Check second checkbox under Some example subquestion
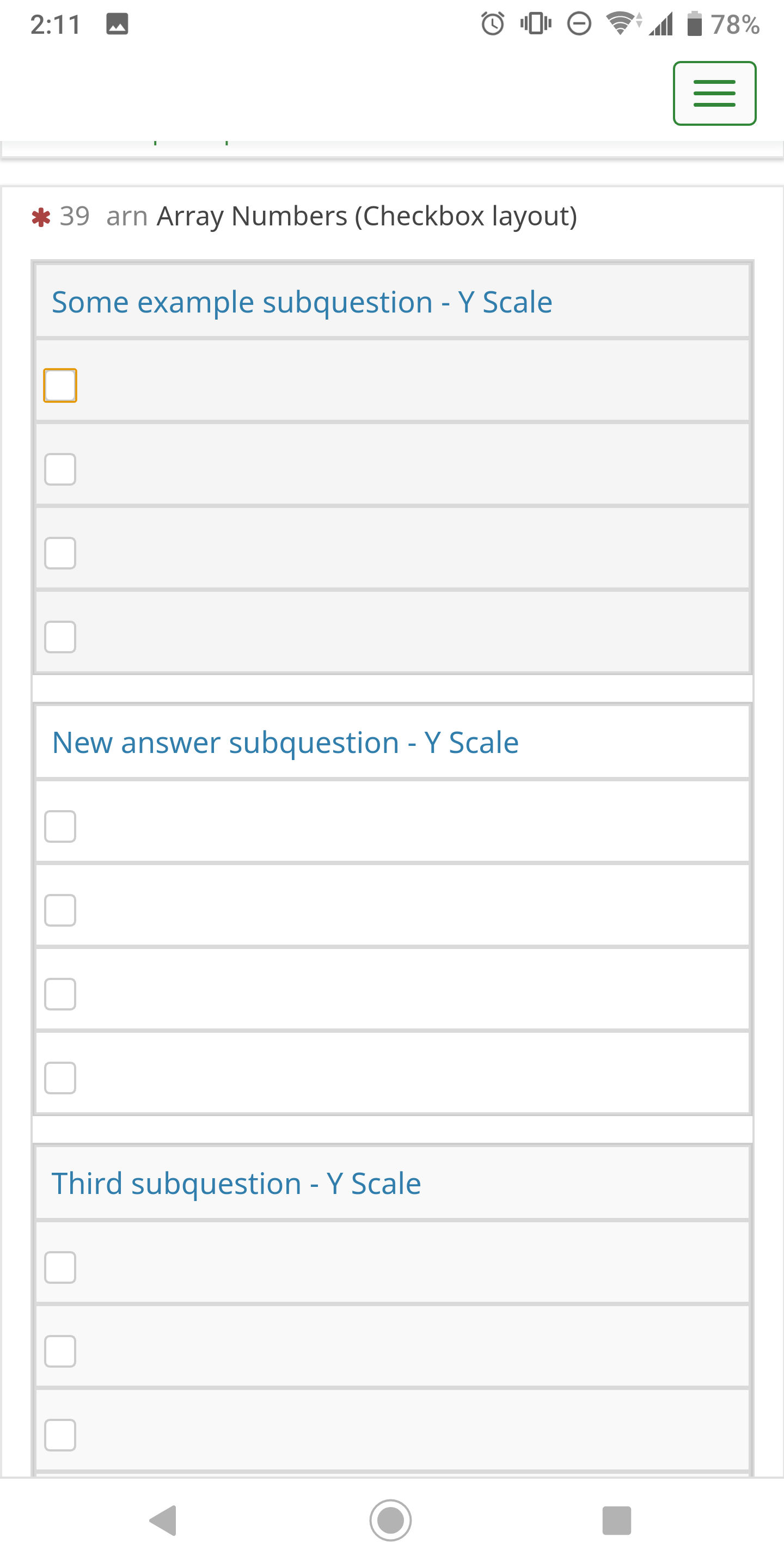Viewport: 784px width, 1568px height. click(x=60, y=469)
